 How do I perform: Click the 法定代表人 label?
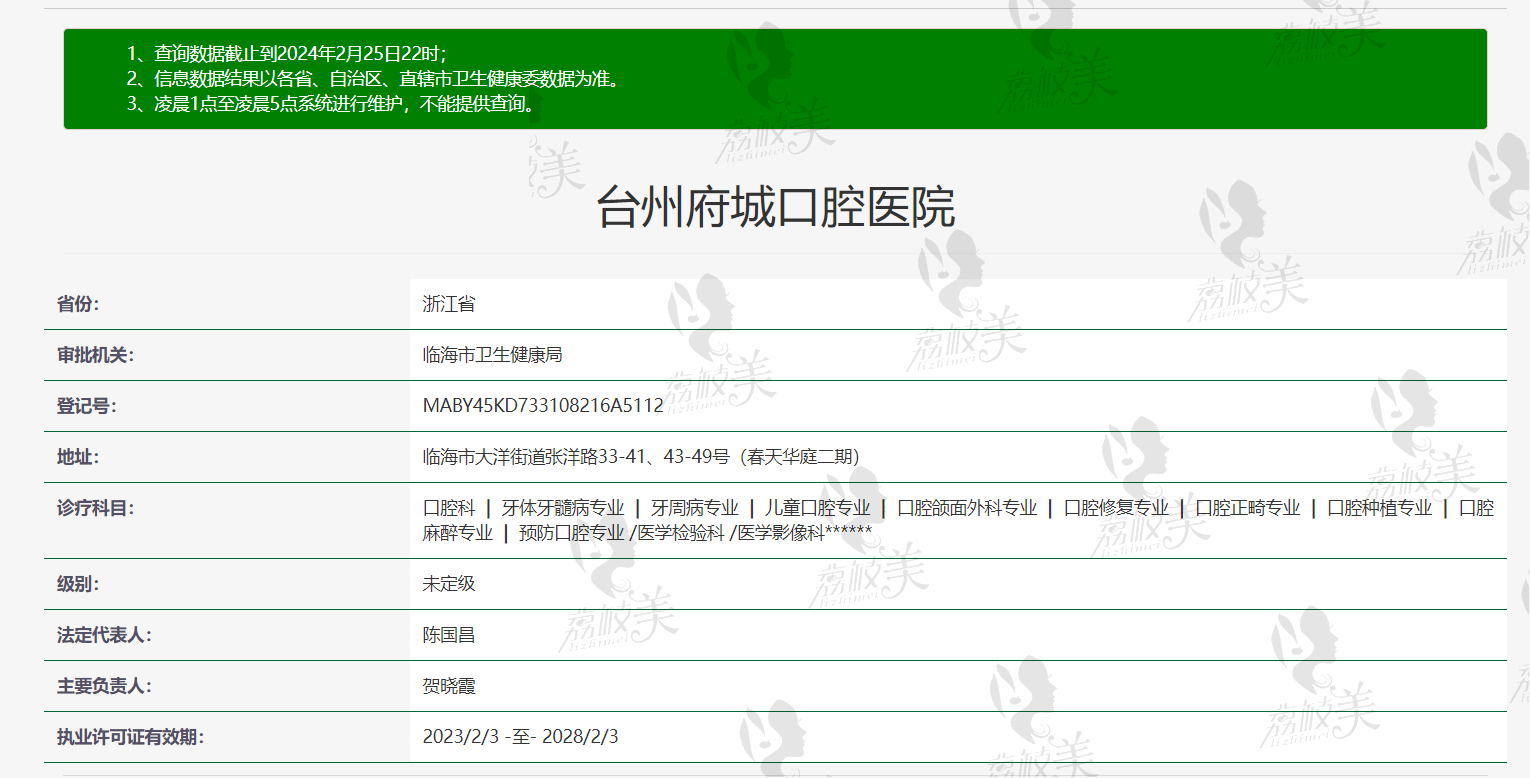(x=104, y=635)
